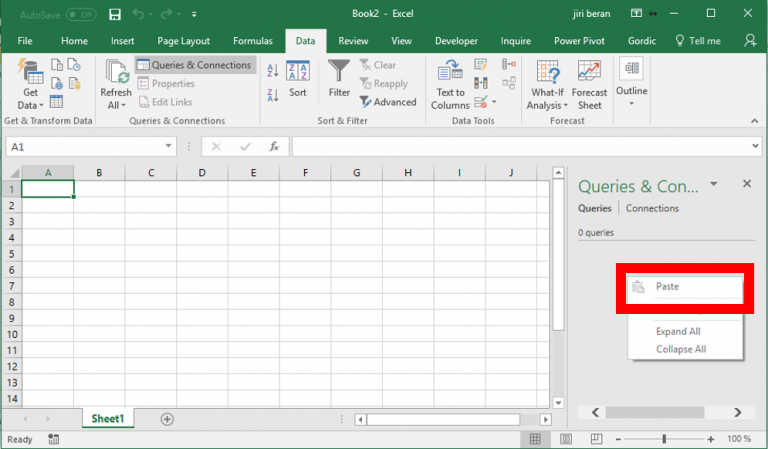The width and height of the screenshot is (768, 449).
Task: Click the Remove Duplicates icon
Action: point(480,83)
